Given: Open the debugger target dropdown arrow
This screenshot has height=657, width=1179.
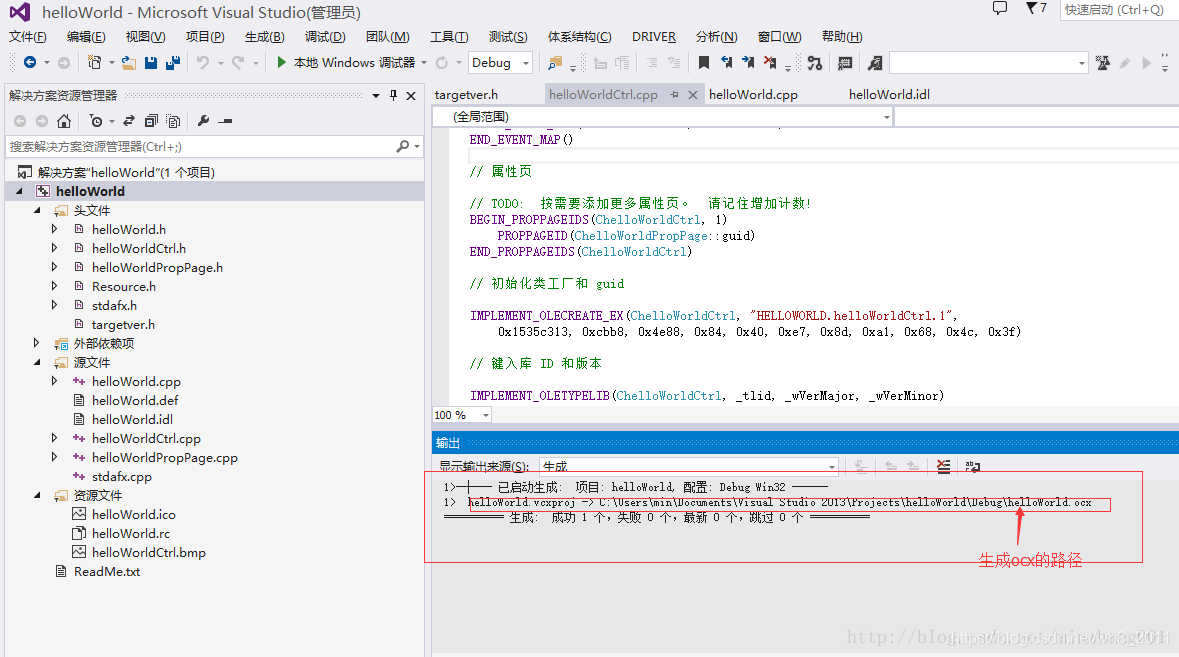Looking at the screenshot, I should click(x=424, y=62).
